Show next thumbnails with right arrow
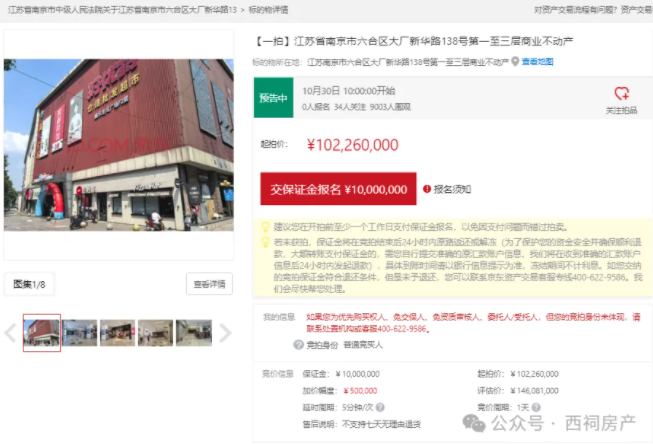 click(x=225, y=333)
